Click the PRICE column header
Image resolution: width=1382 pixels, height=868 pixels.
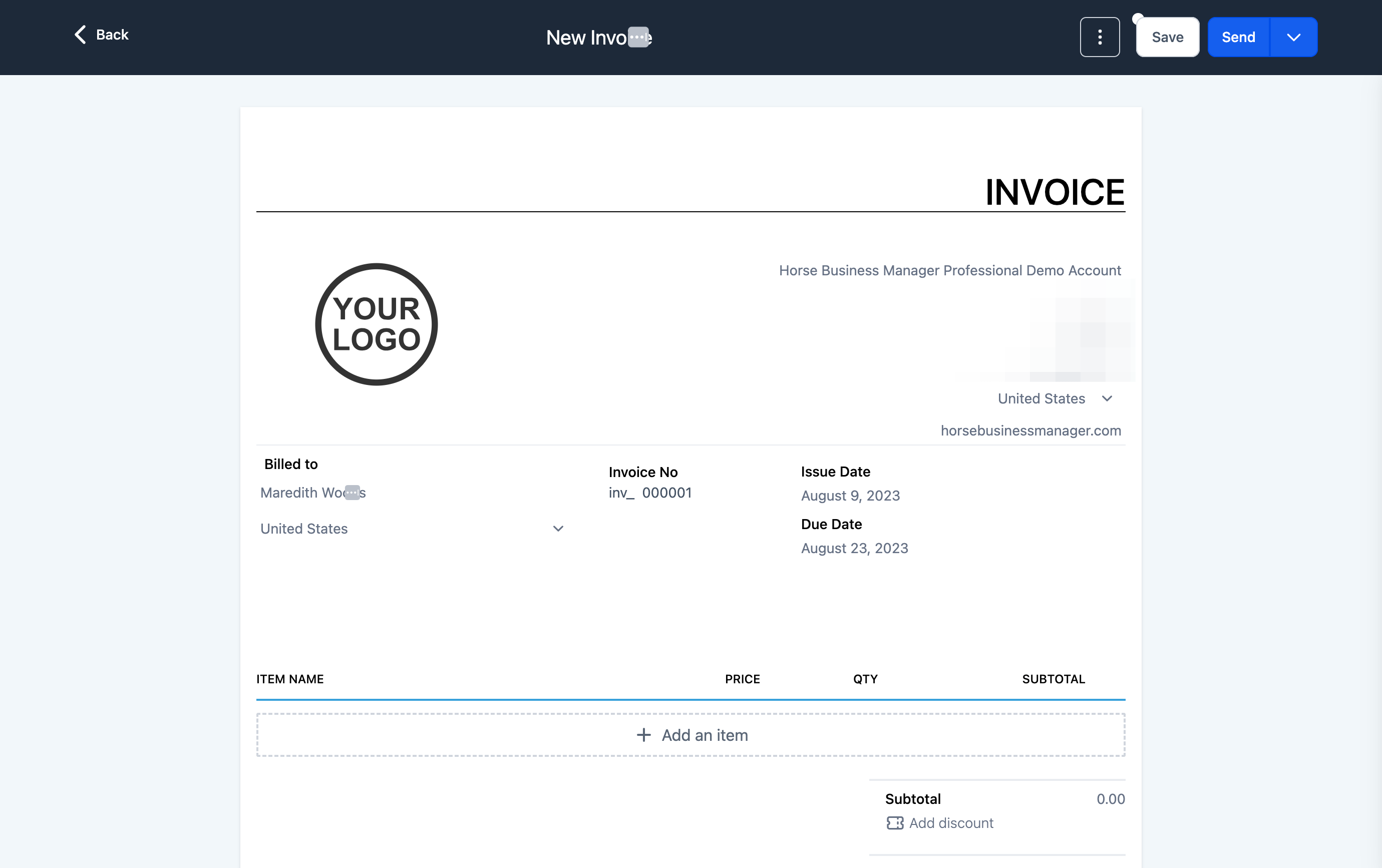pyautogui.click(x=742, y=679)
